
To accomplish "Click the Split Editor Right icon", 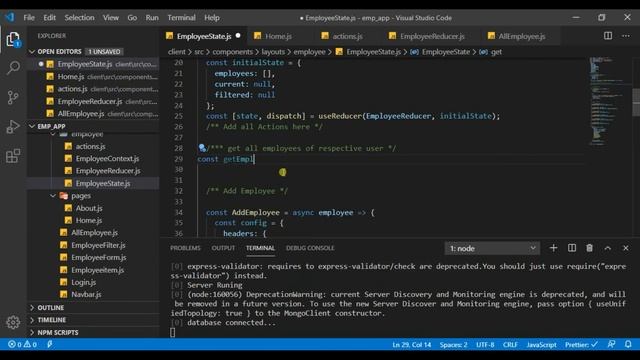I will [608, 36].
